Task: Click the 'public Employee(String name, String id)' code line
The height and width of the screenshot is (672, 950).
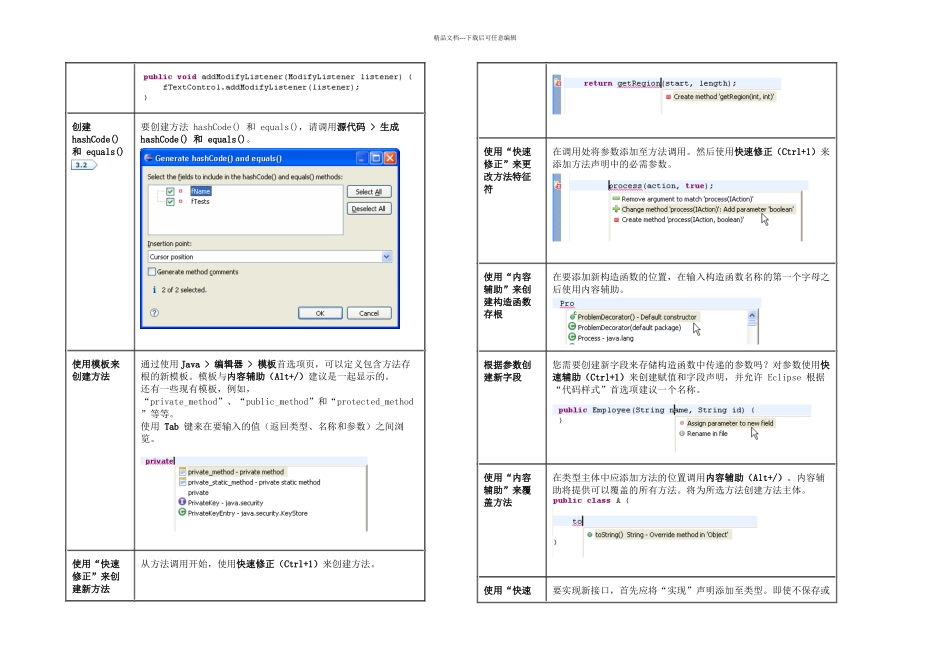Action: click(657, 410)
